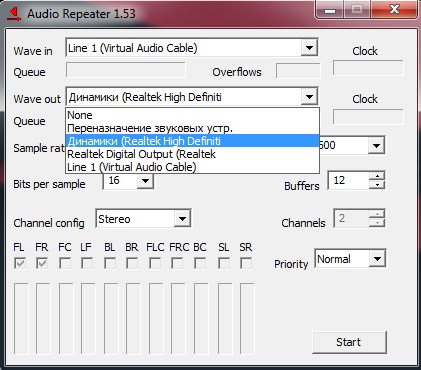Click the Wave out Clock value box
Screen dimensions: 421x370
(368, 117)
